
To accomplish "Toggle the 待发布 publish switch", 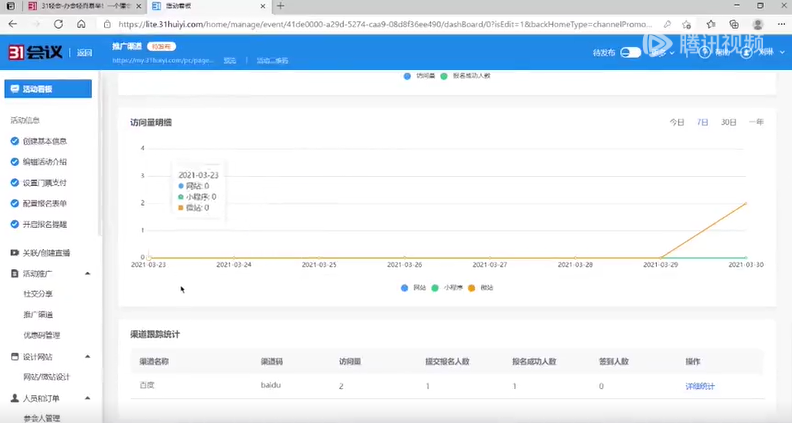I will (630, 52).
